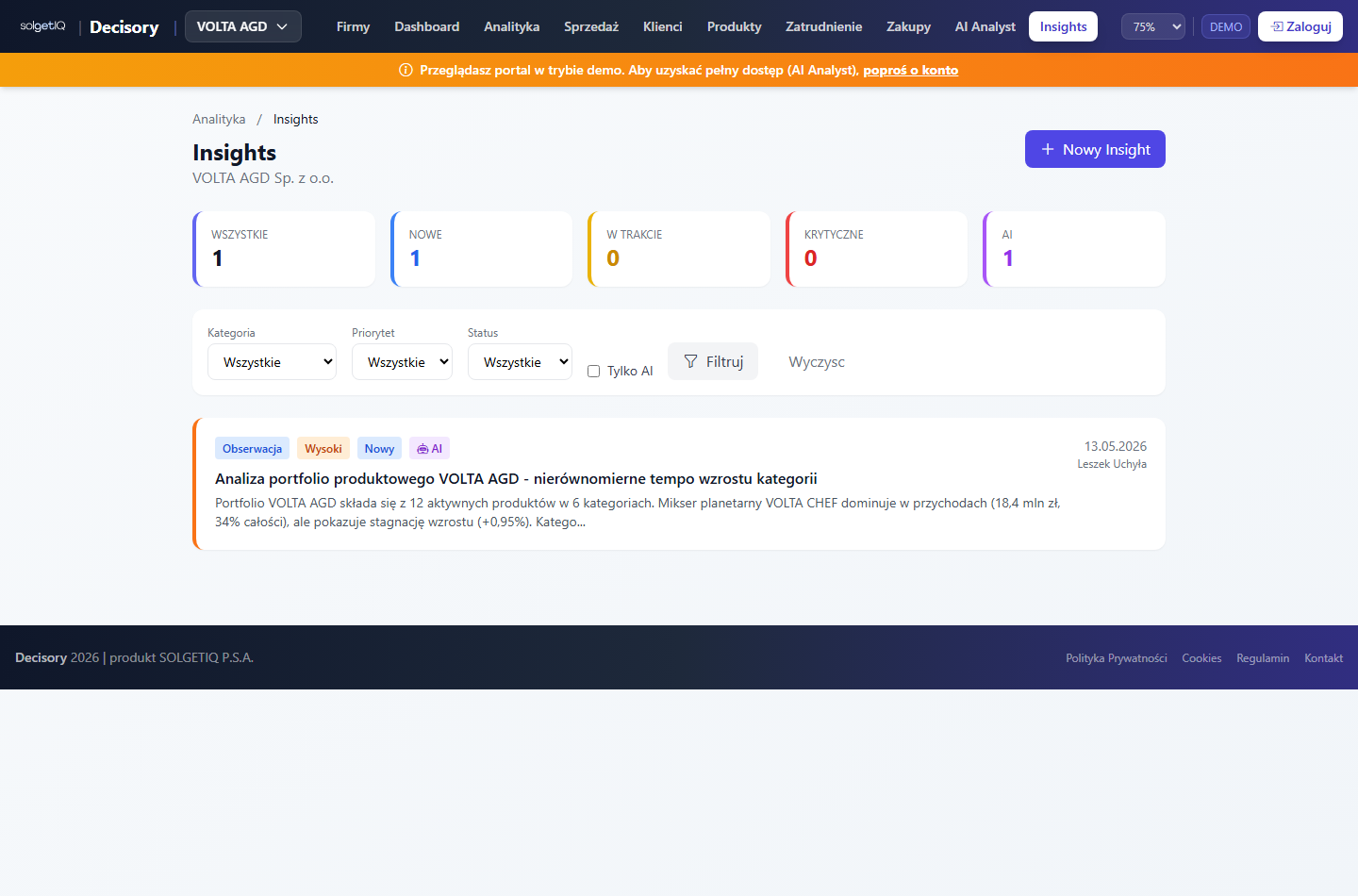Open the Regulamin footer link
The image size is (1358, 896).
coord(1263,658)
